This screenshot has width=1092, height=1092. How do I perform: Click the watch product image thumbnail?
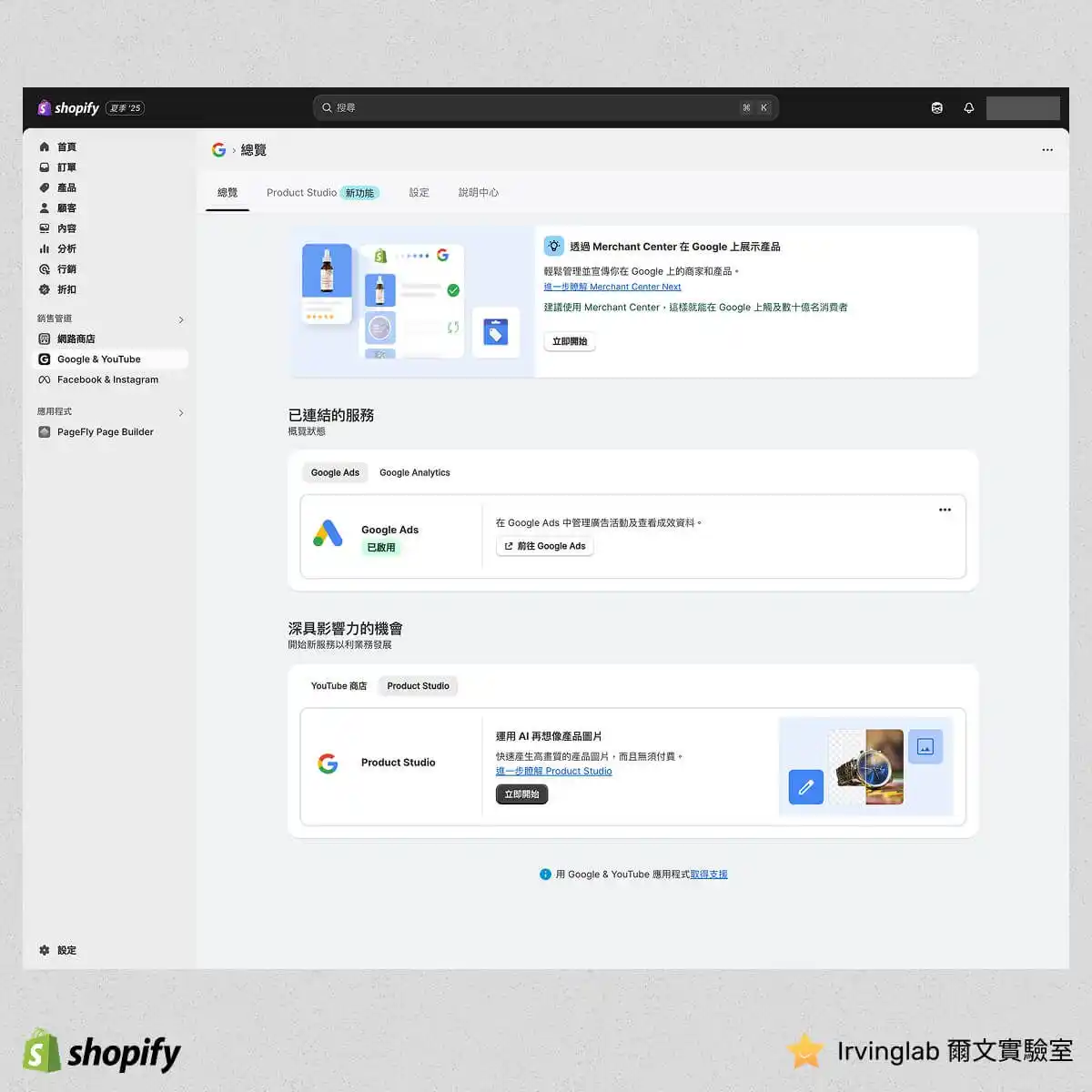[866, 766]
